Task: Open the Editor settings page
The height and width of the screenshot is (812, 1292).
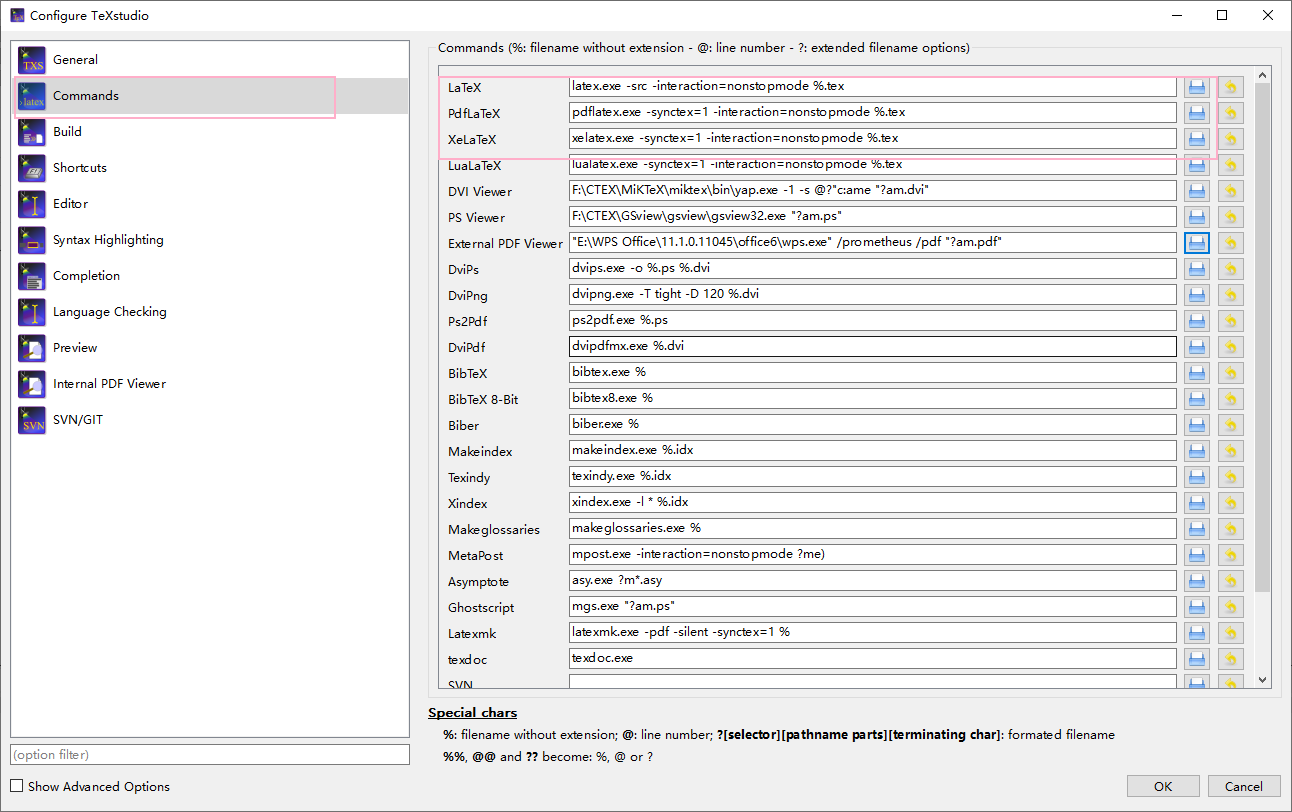Action: tap(210, 204)
